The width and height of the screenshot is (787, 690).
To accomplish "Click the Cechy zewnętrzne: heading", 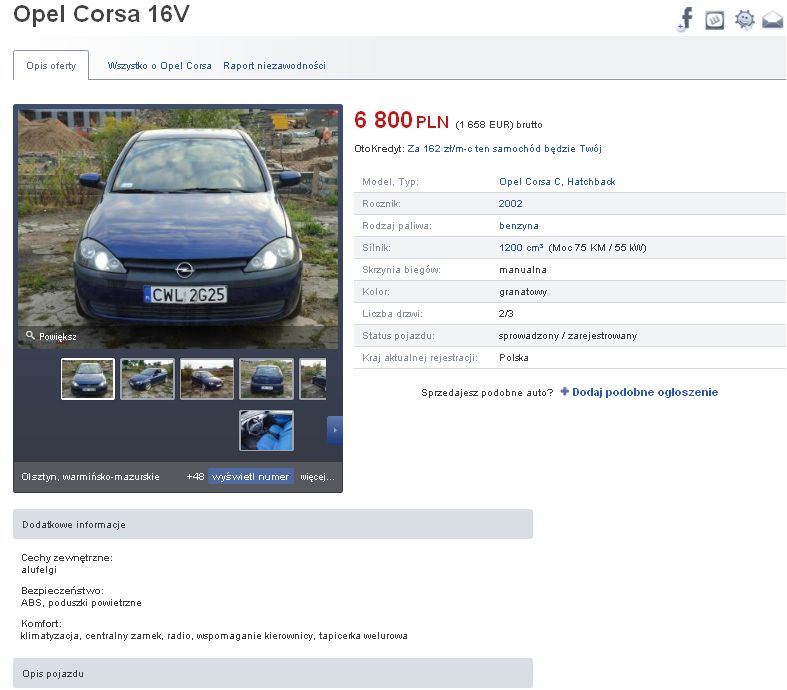I will [x=67, y=558].
